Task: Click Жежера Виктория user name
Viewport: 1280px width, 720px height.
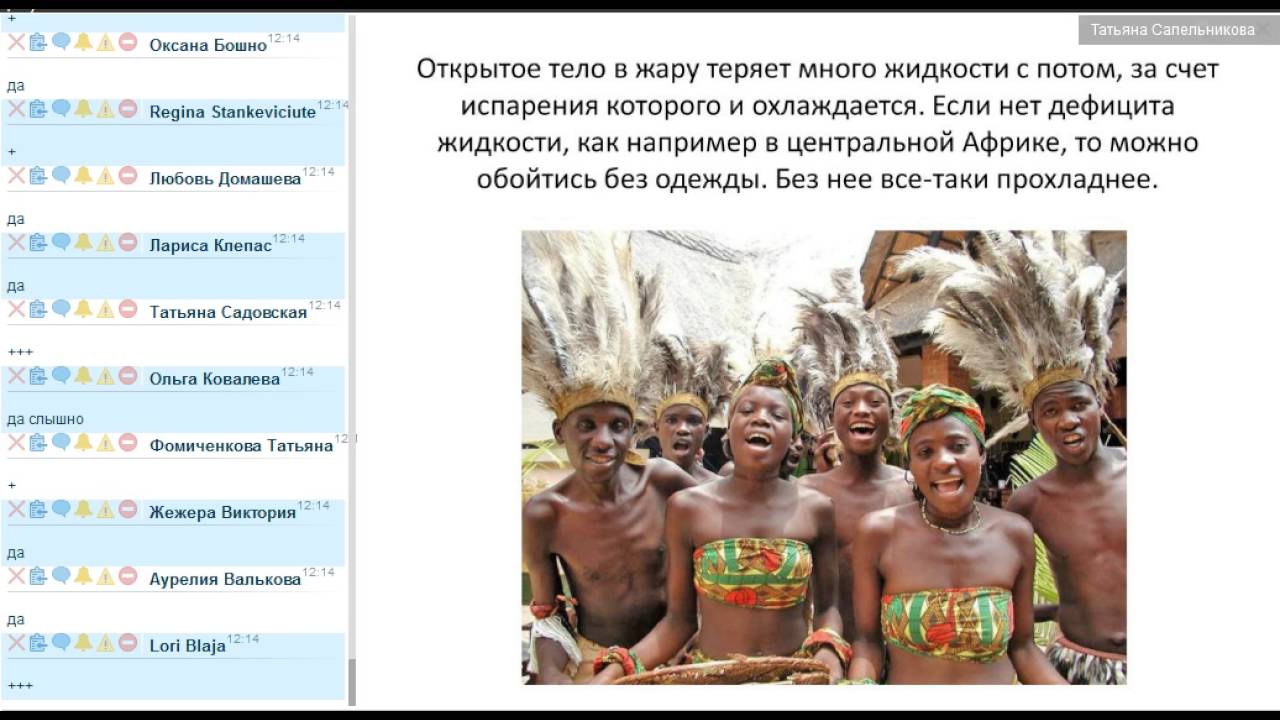Action: pyautogui.click(x=223, y=512)
